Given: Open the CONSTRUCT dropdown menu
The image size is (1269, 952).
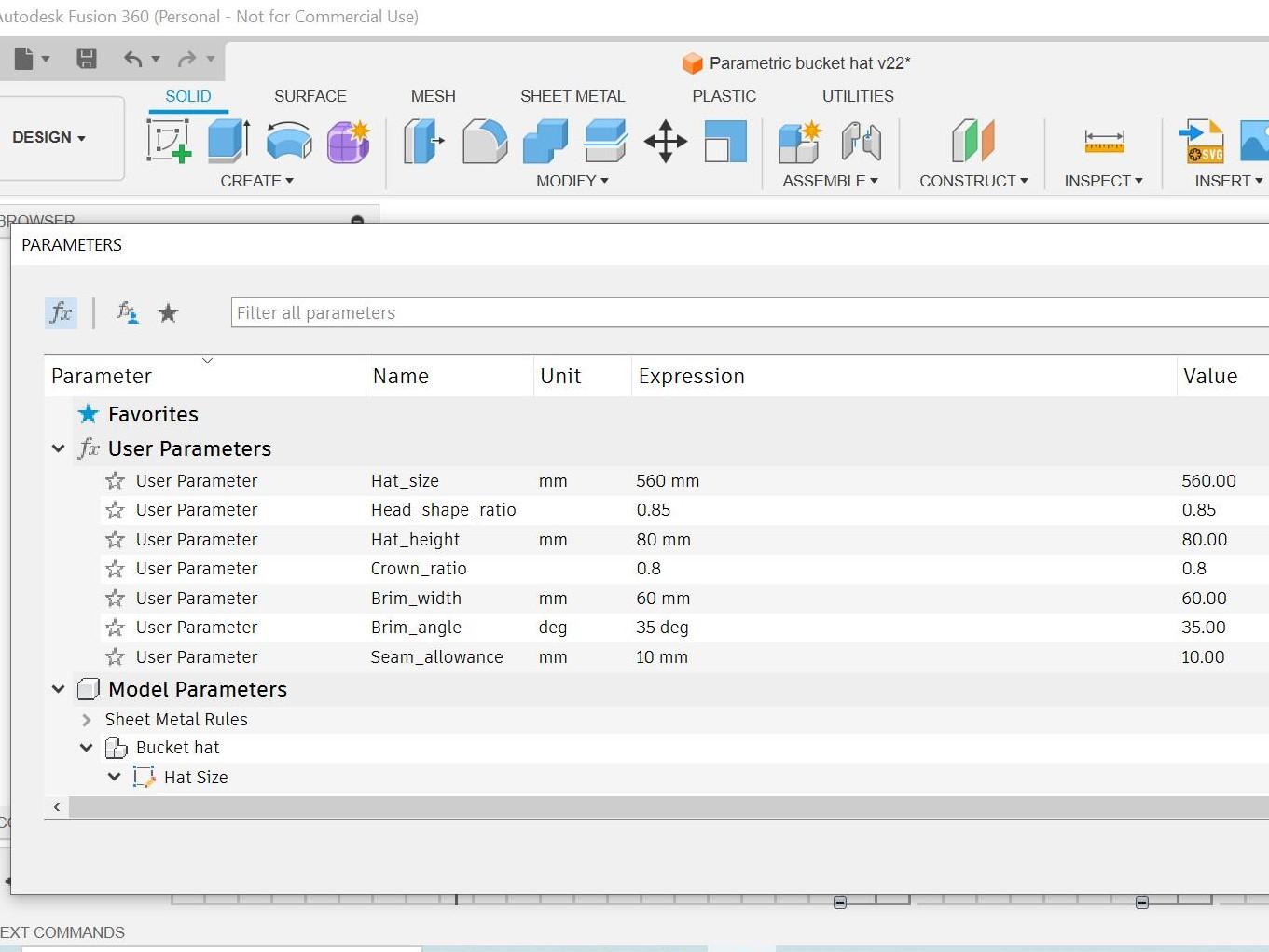Looking at the screenshot, I should (x=973, y=181).
